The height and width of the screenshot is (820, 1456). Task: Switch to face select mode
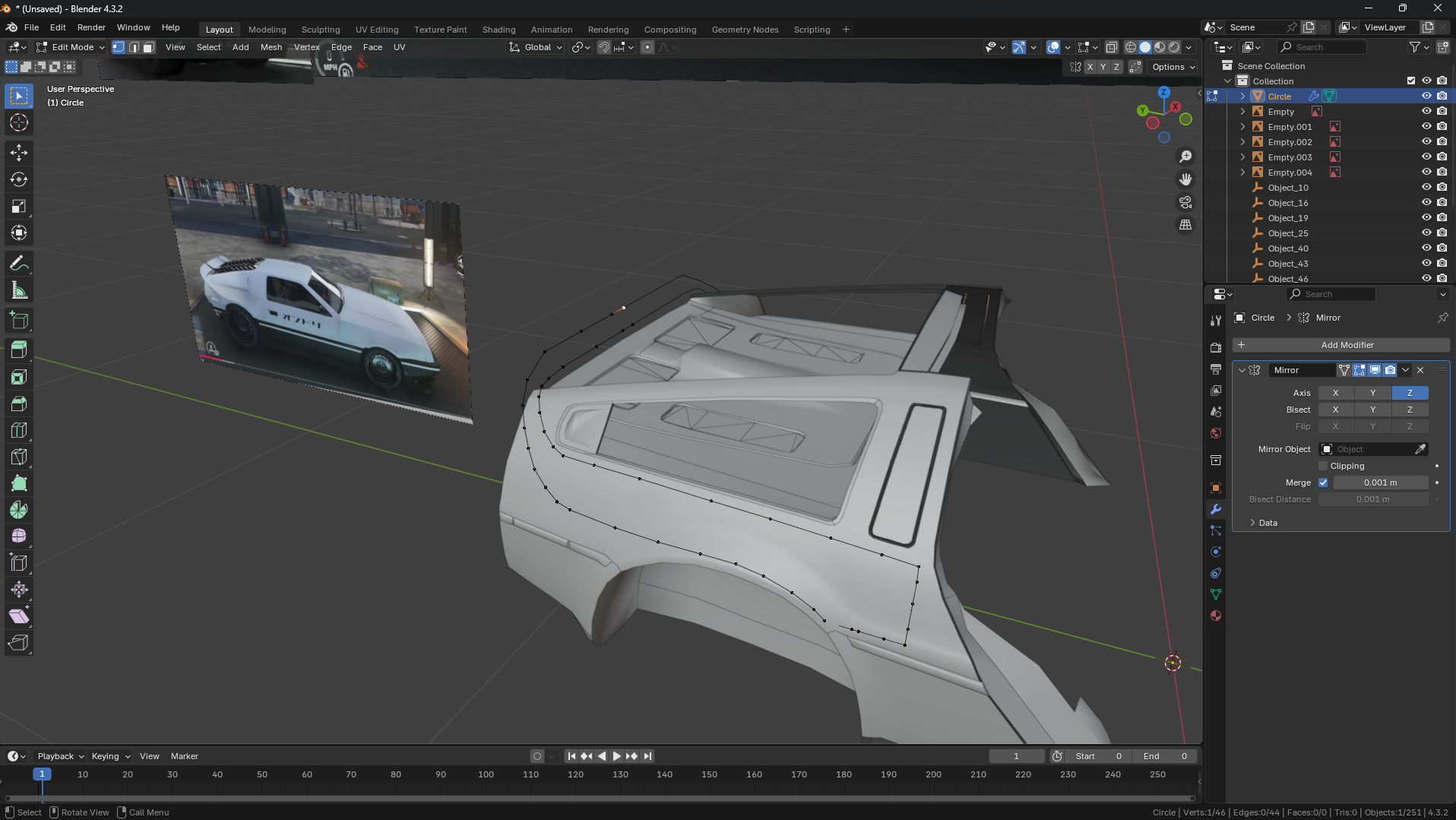point(149,47)
